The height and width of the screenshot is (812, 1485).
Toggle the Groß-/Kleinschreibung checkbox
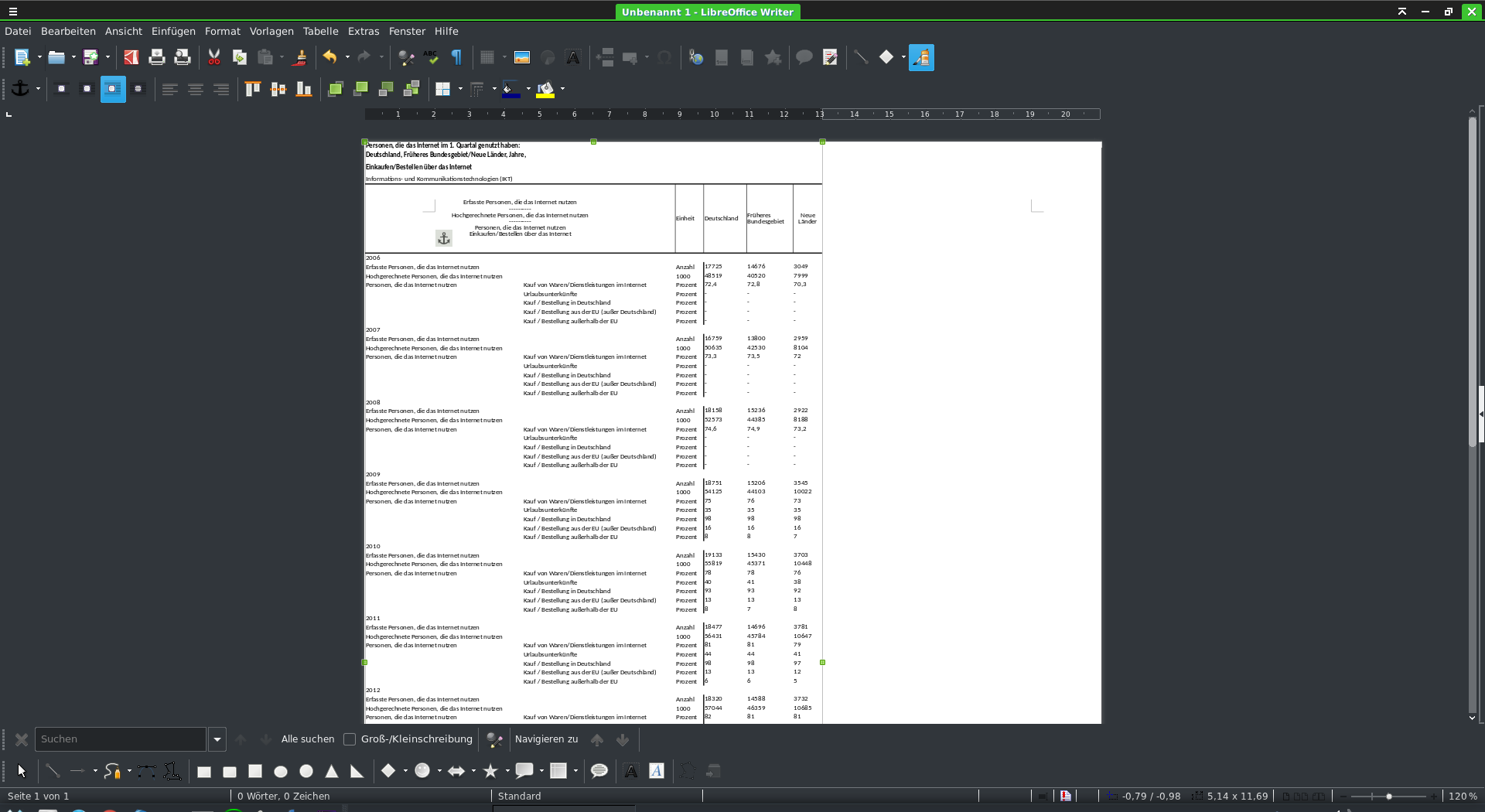[x=350, y=739]
